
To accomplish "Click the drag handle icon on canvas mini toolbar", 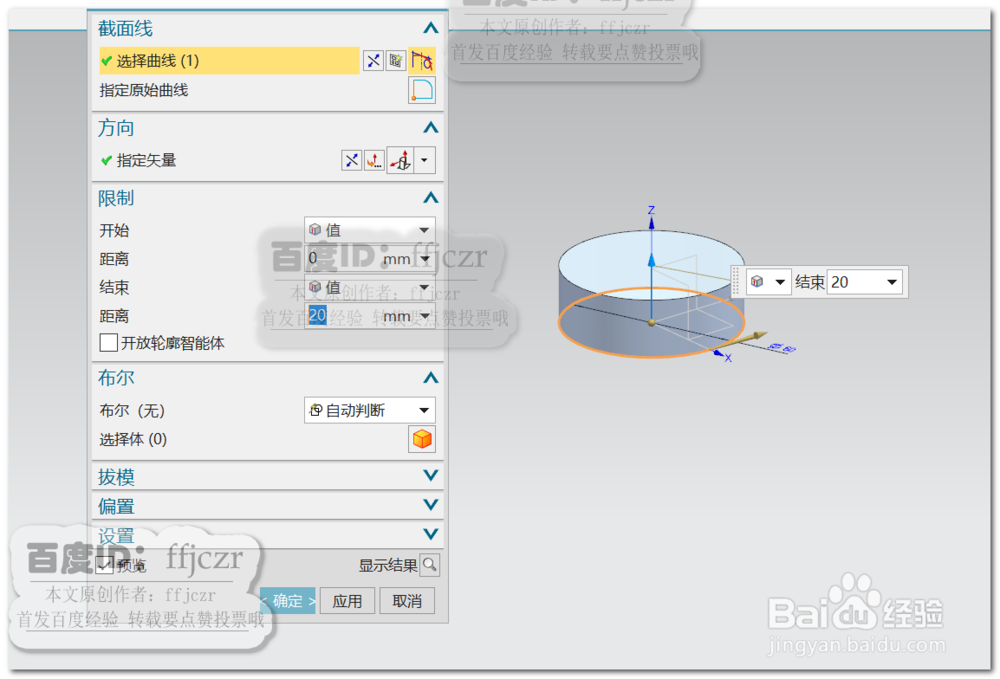I will coord(737,281).
